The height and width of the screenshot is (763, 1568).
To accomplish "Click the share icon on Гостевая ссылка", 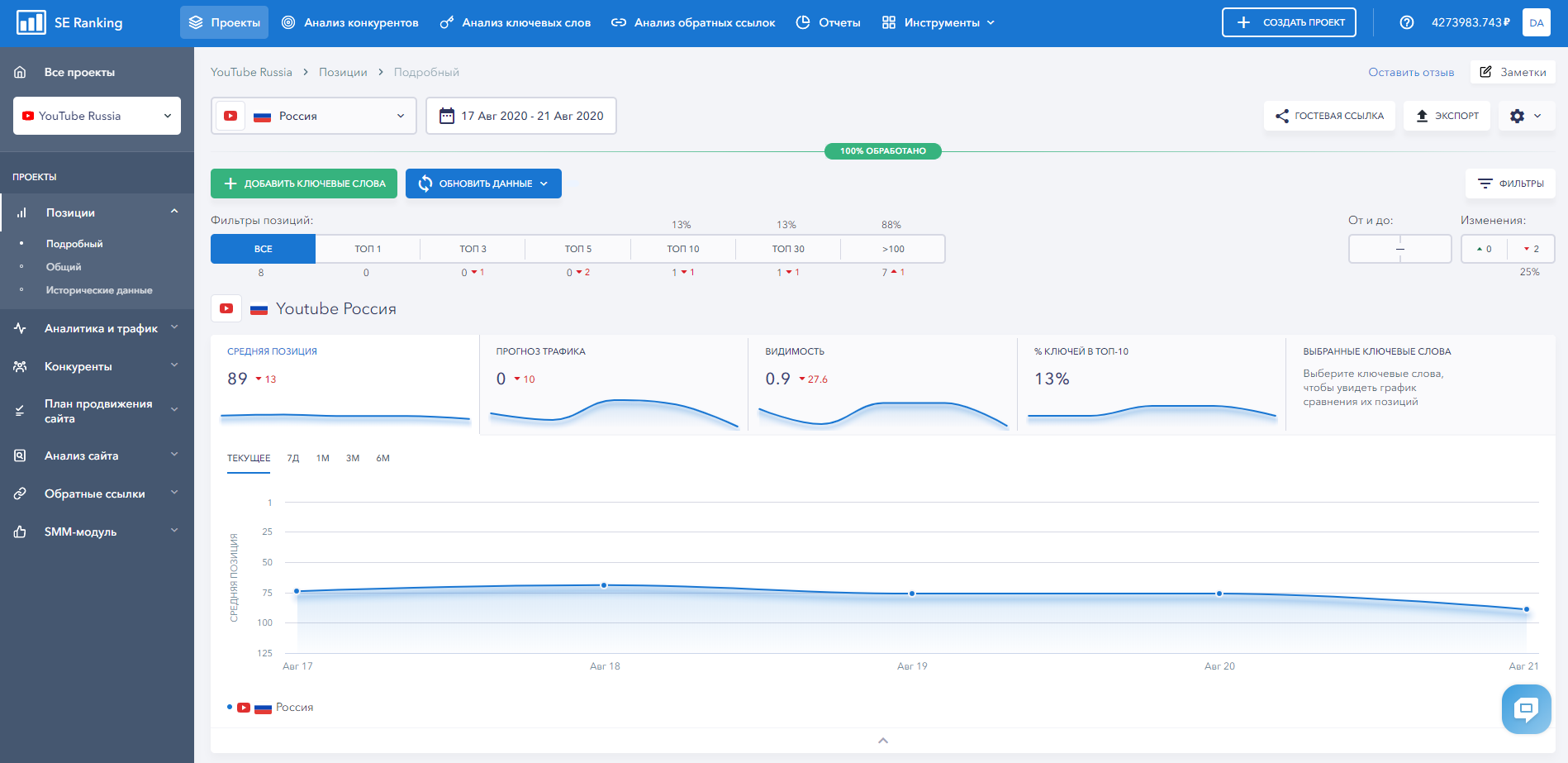I will tap(1282, 116).
